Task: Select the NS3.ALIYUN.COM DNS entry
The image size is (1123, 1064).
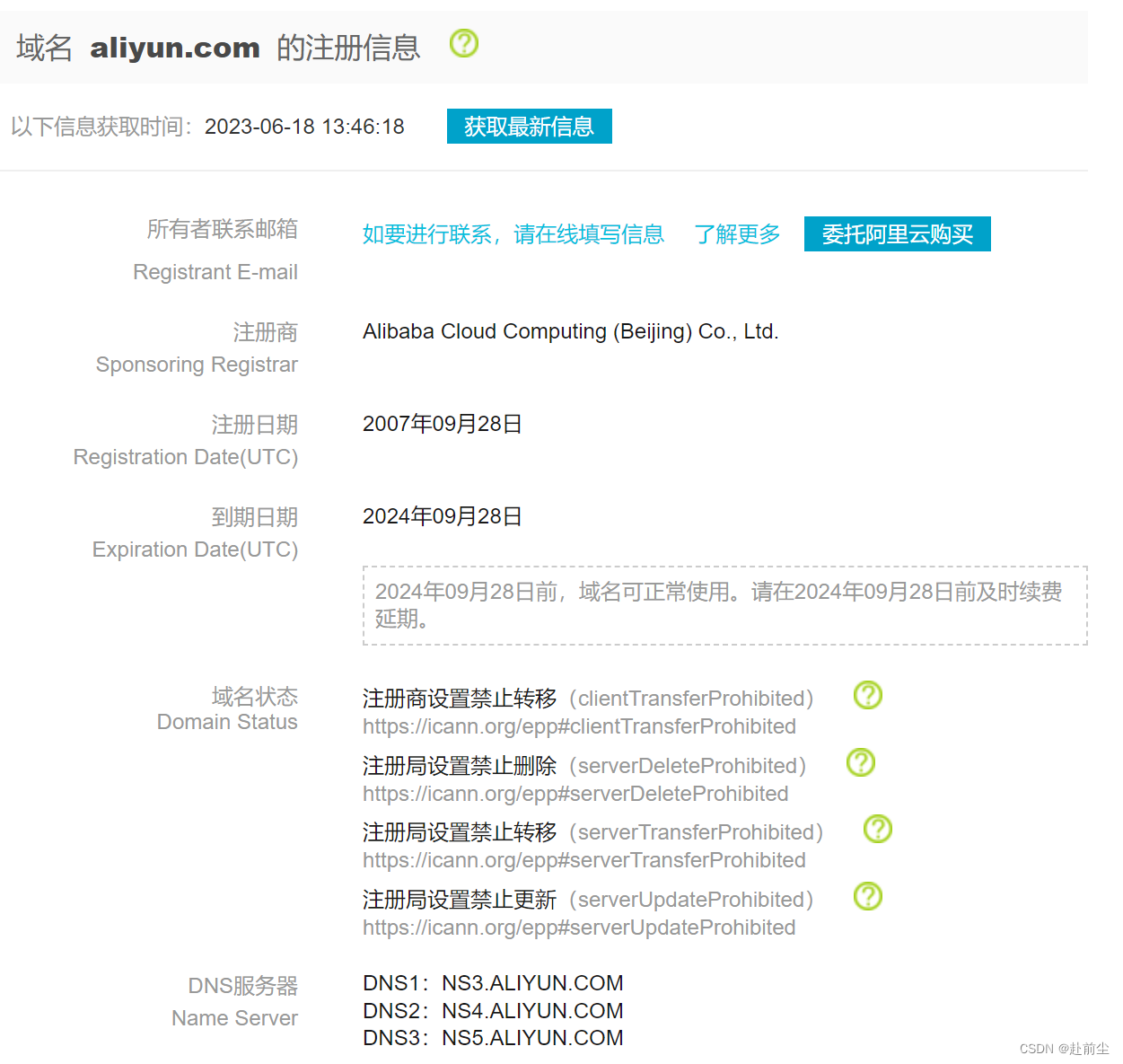Action: (533, 983)
